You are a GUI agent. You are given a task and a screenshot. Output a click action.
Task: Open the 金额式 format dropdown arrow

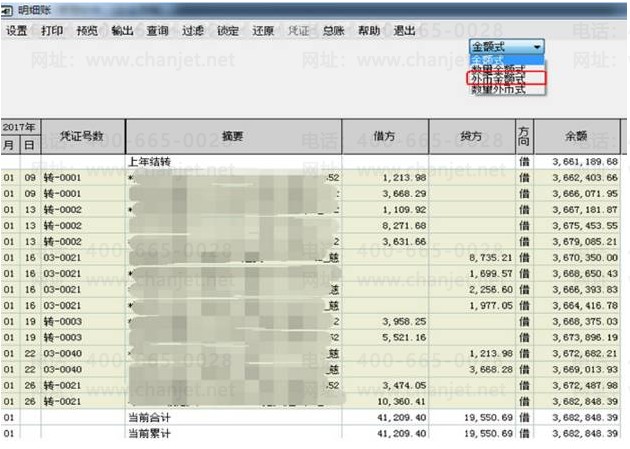pyautogui.click(x=537, y=47)
